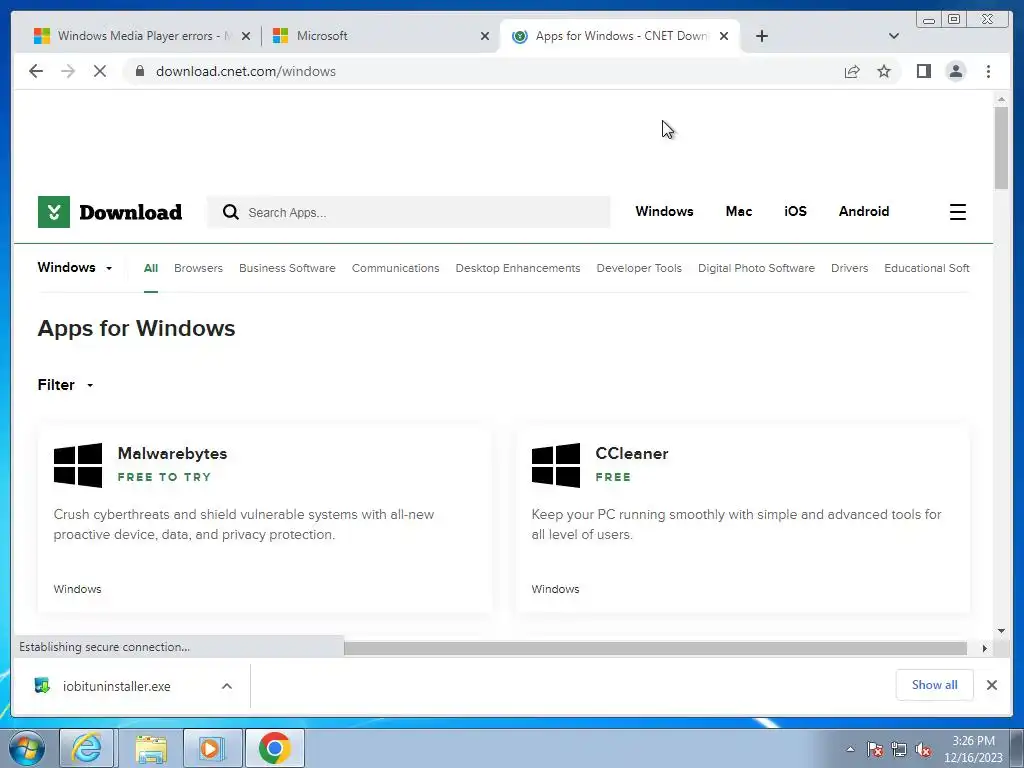Click the vertical page scrollbar thumb
The height and width of the screenshot is (768, 1024).
coord(1001,148)
